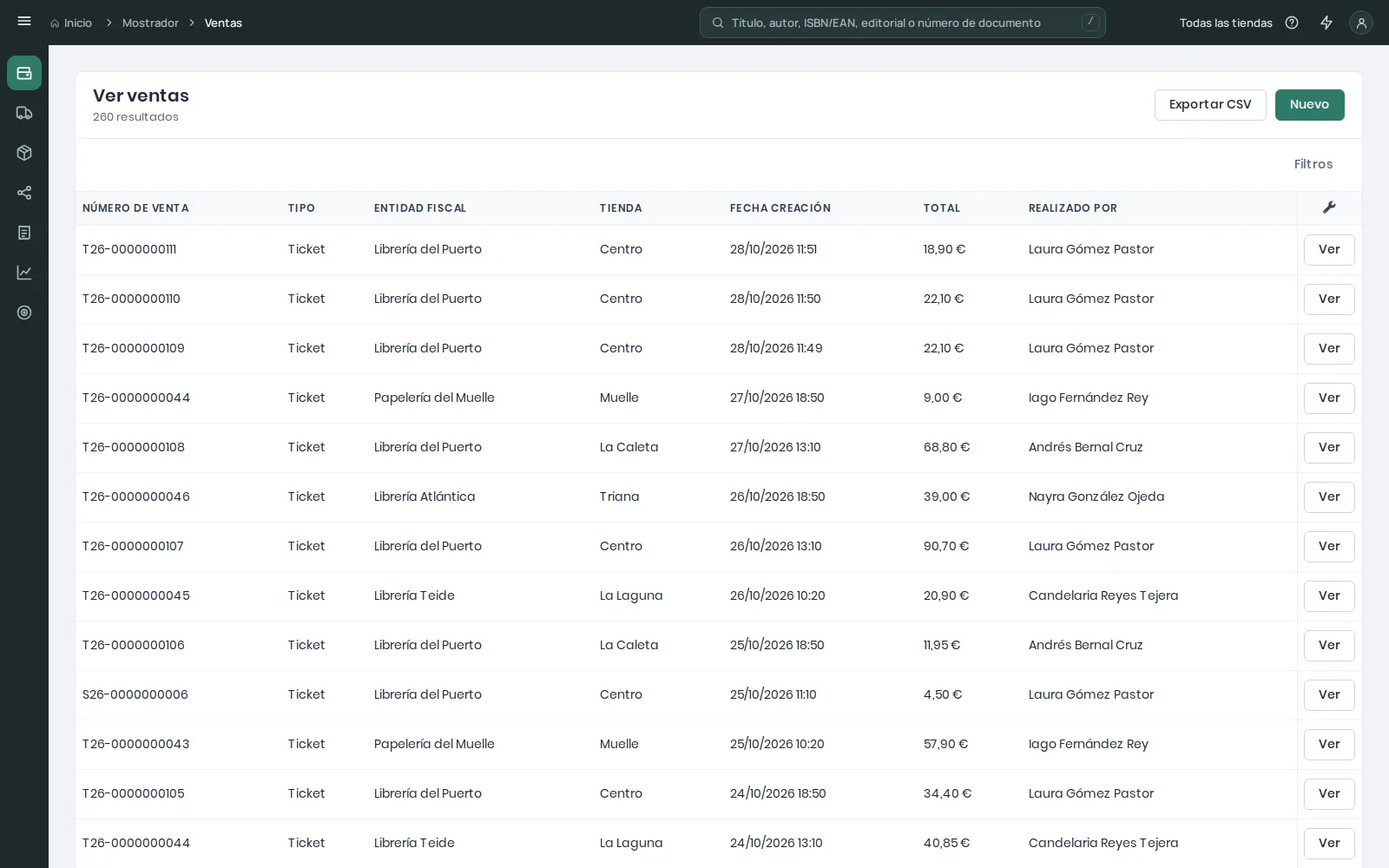Image resolution: width=1389 pixels, height=868 pixels.
Task: Click Exportar CSV button
Action: (x=1210, y=104)
